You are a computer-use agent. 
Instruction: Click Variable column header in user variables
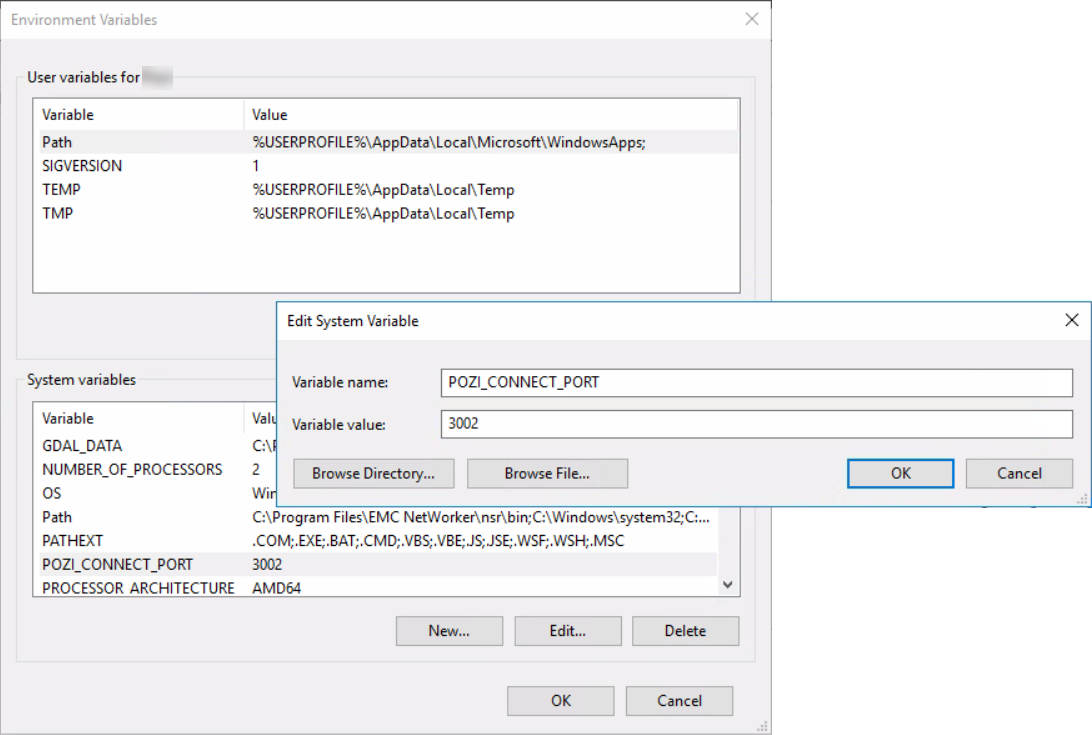point(139,115)
